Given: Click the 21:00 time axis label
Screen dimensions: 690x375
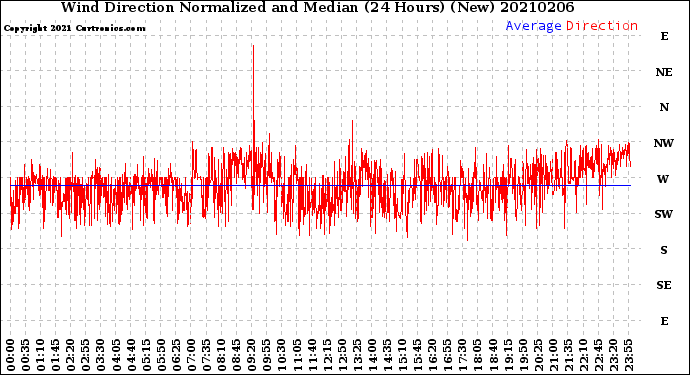Looking at the screenshot, I should [x=553, y=355].
